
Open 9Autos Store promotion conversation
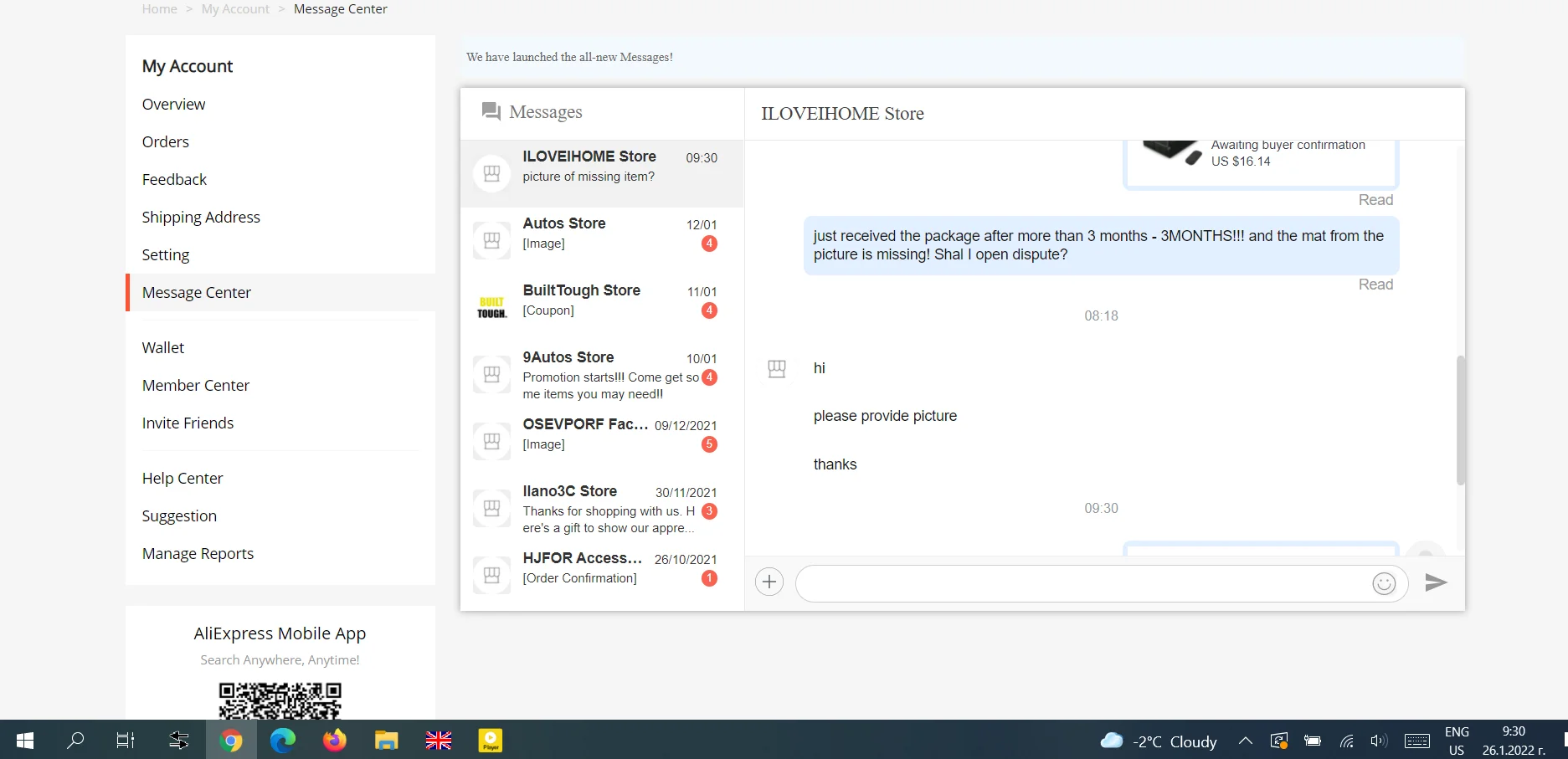602,375
